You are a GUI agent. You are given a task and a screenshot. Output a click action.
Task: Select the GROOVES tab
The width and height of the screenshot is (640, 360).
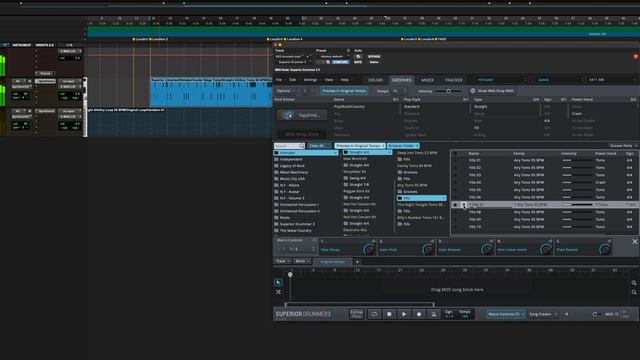click(402, 80)
